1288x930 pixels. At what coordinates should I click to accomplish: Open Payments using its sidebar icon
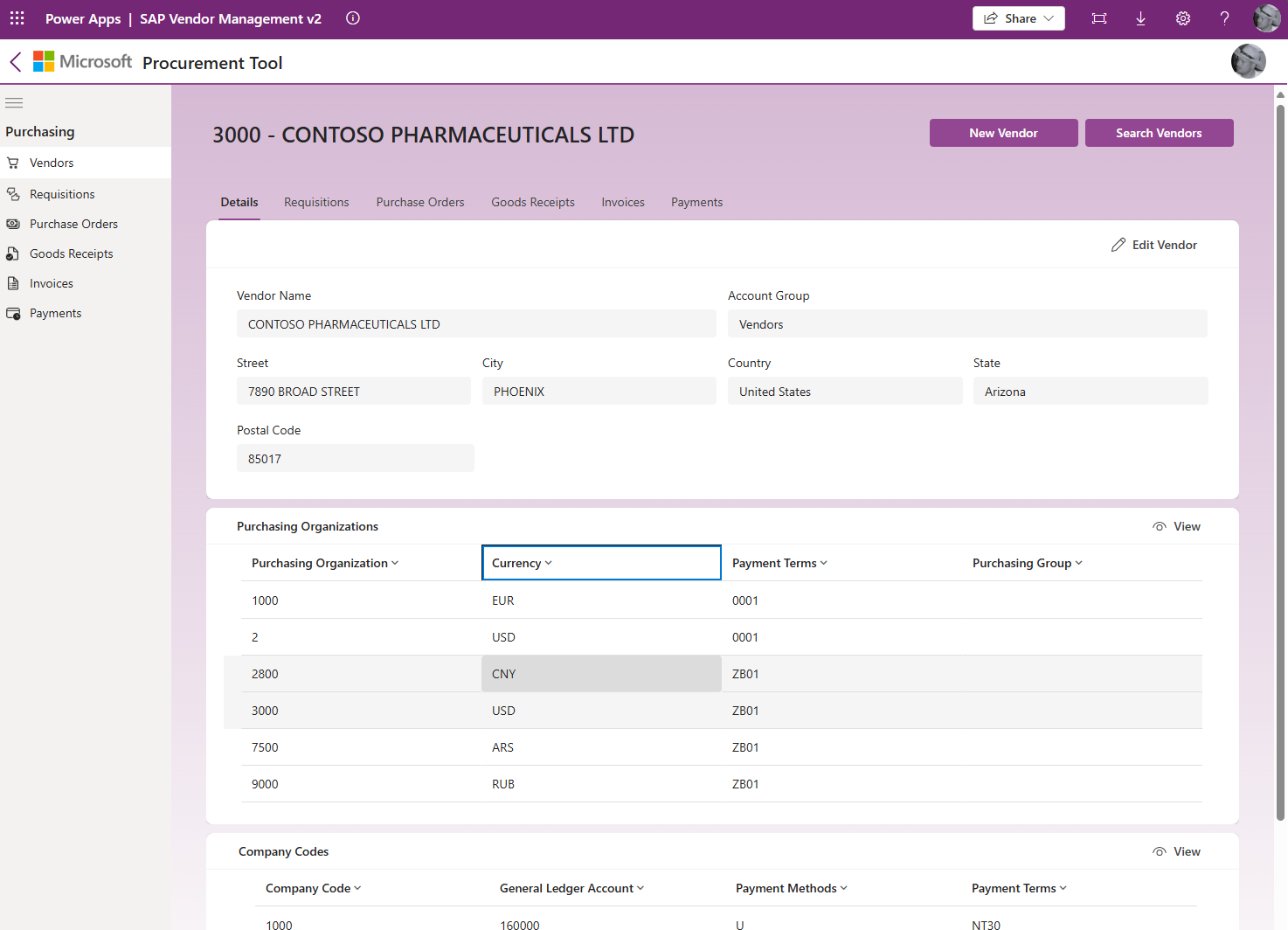12,312
